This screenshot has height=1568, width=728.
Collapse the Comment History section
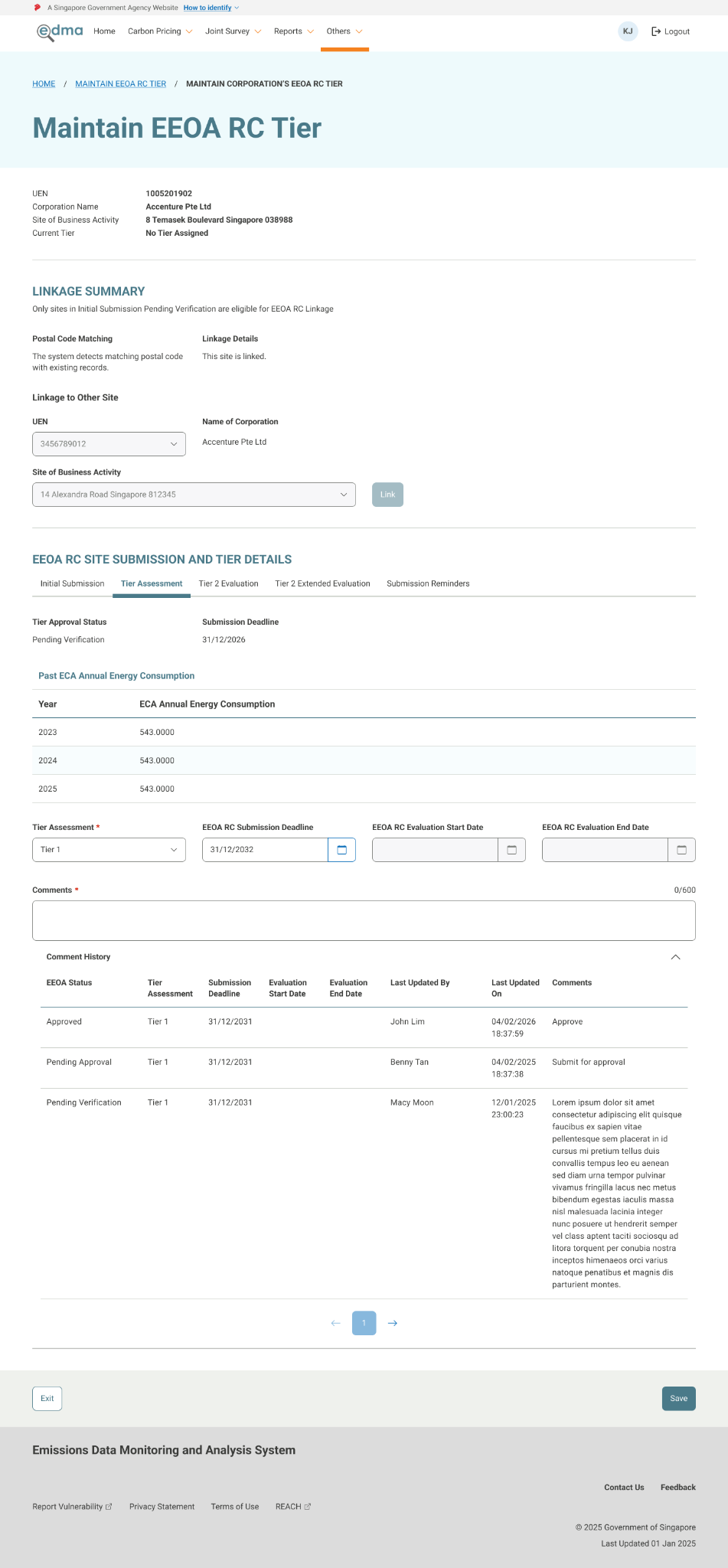click(x=675, y=957)
